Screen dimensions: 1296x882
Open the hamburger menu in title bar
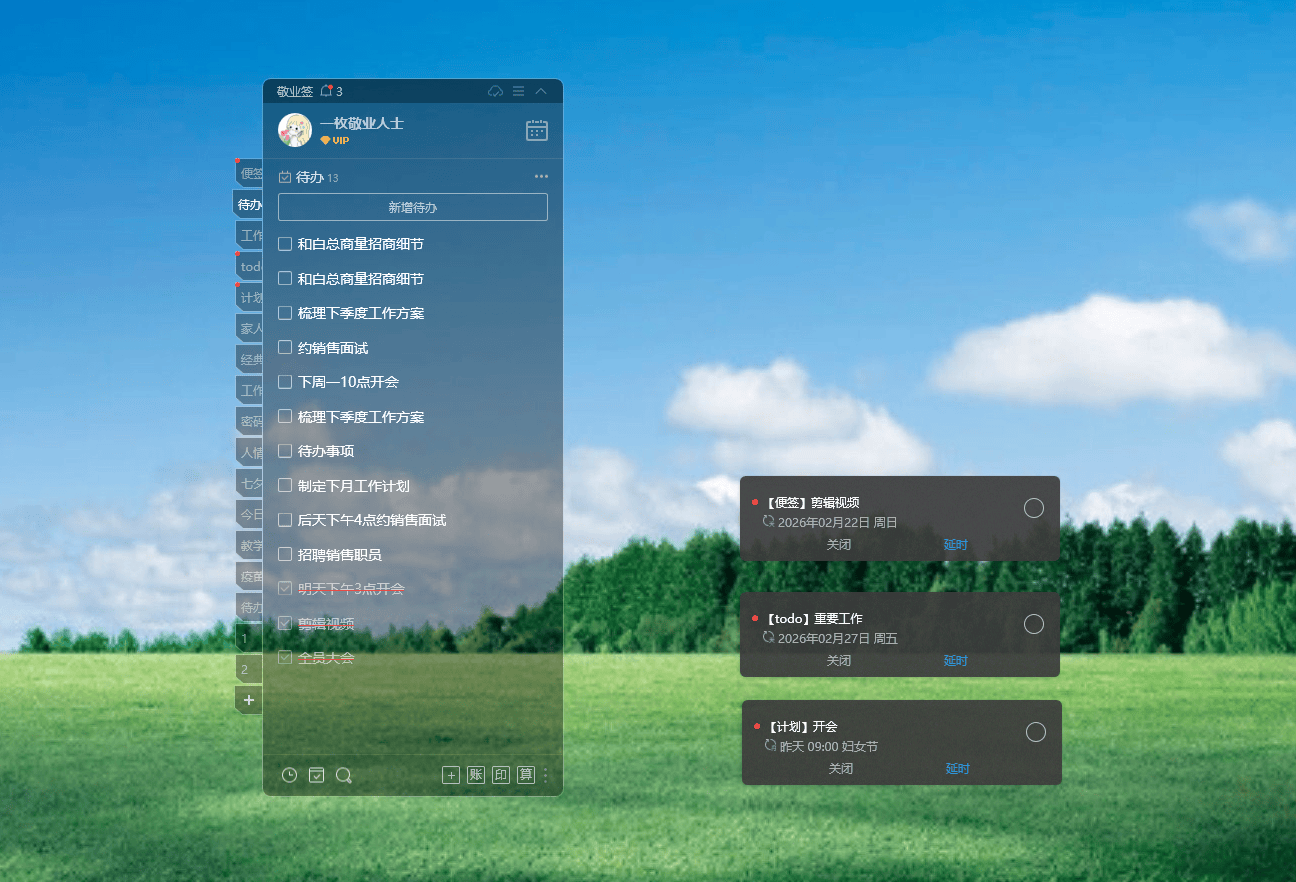518,91
